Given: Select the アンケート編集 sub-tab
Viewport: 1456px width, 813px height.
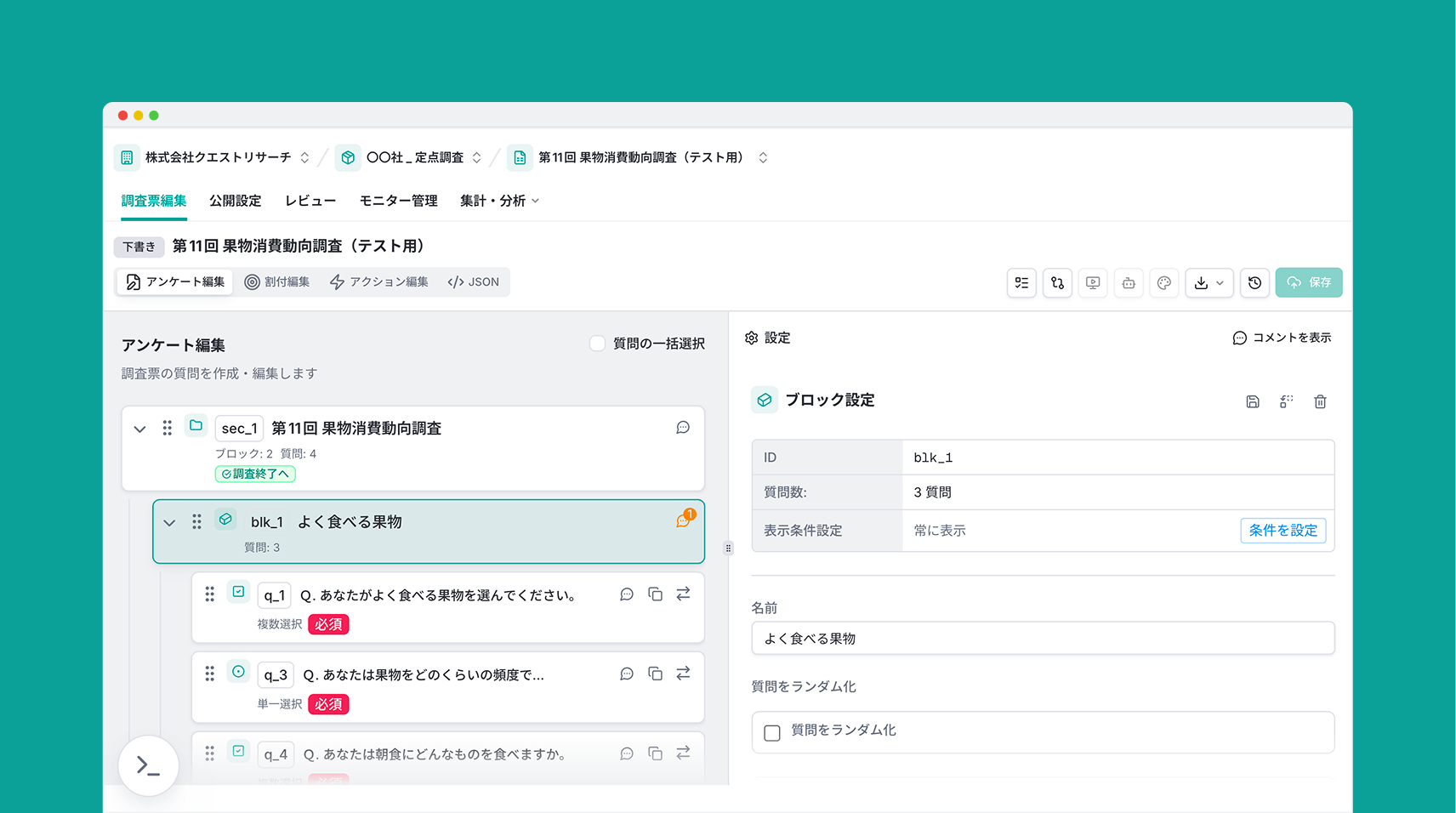Looking at the screenshot, I should [x=175, y=282].
